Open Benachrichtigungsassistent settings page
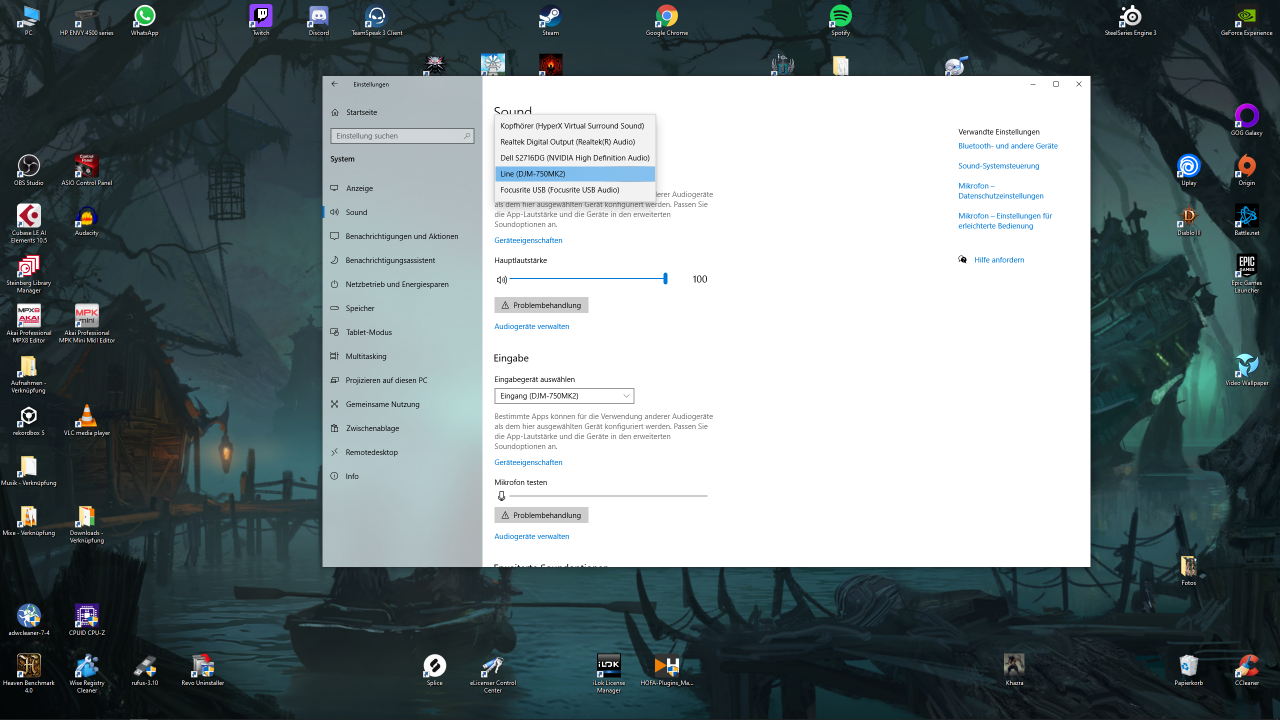Image resolution: width=1280 pixels, height=720 pixels. 402,260
